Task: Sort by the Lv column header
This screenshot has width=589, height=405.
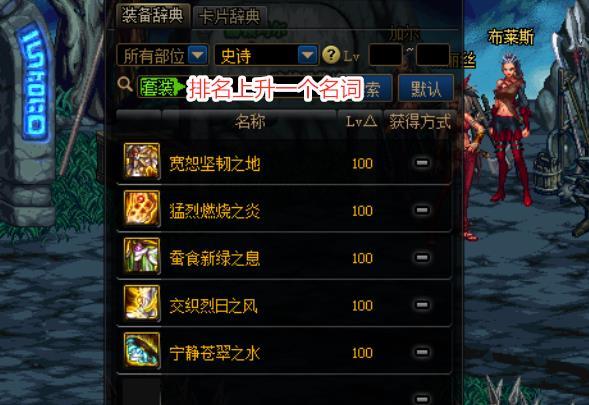Action: [361, 121]
